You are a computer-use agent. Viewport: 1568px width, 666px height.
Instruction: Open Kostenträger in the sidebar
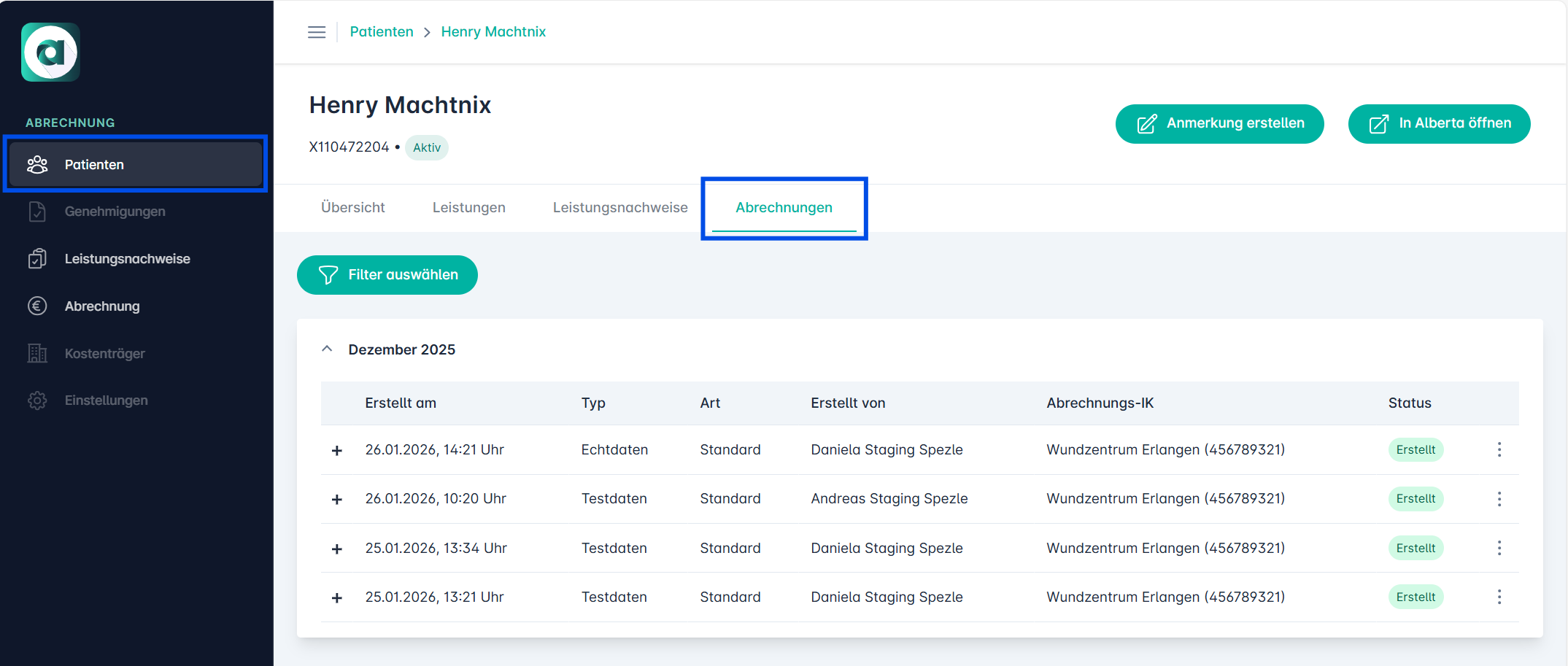point(104,354)
